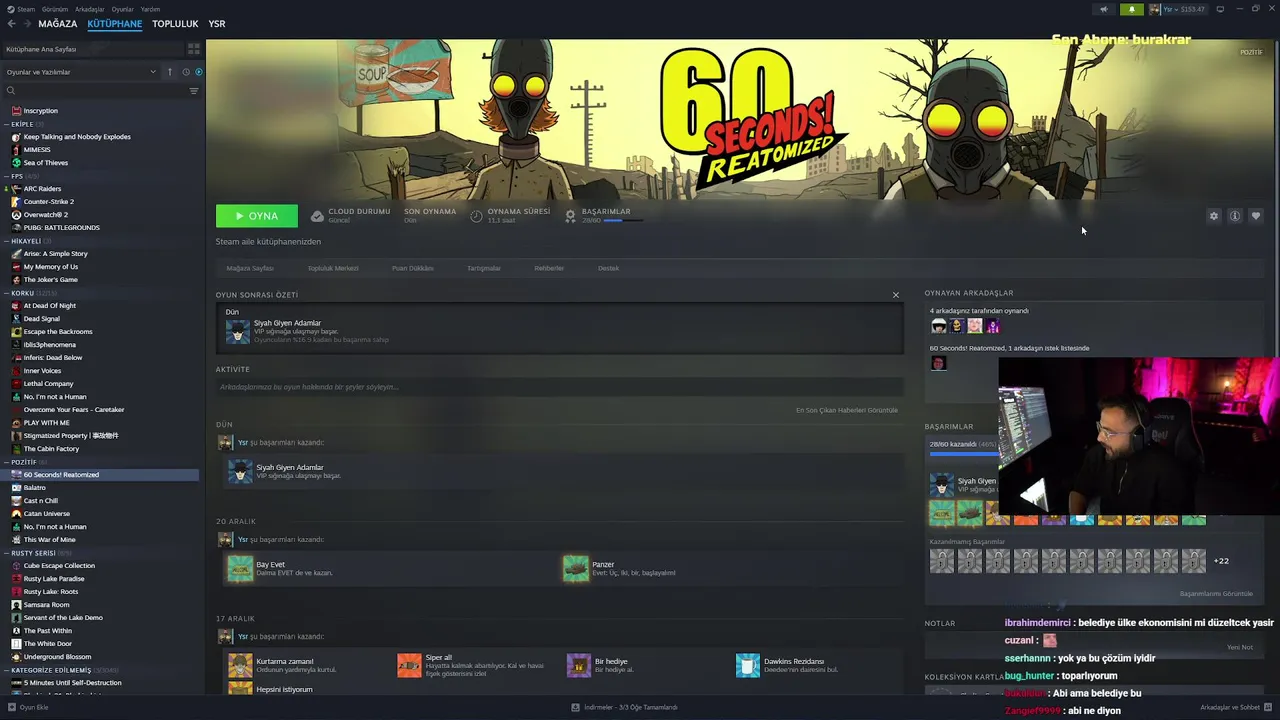1280x720 pixels.
Task: Open Panzer achievement icon
Action: [576, 569]
